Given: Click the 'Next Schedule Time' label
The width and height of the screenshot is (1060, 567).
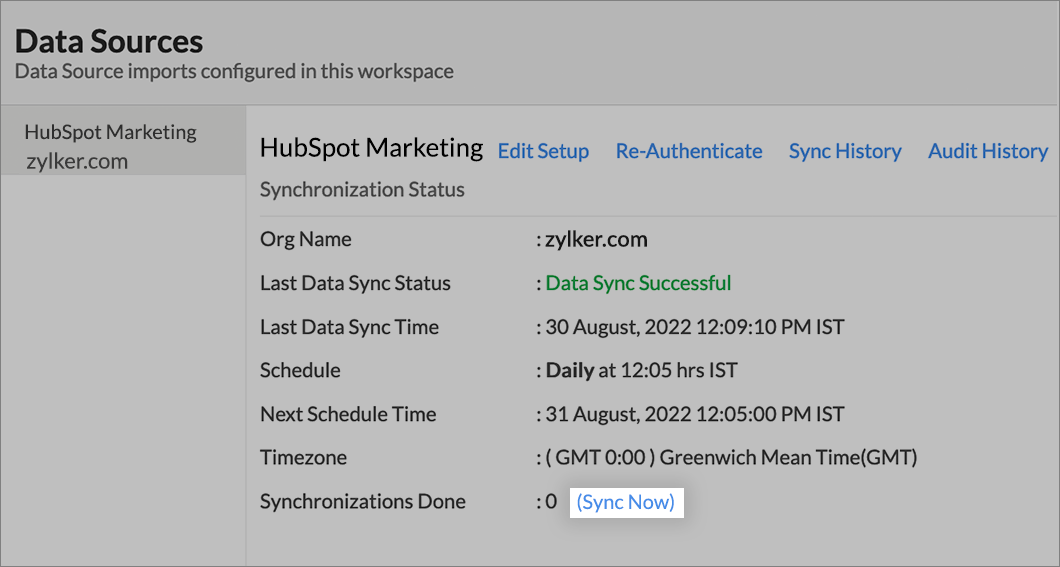Looking at the screenshot, I should pos(348,414).
